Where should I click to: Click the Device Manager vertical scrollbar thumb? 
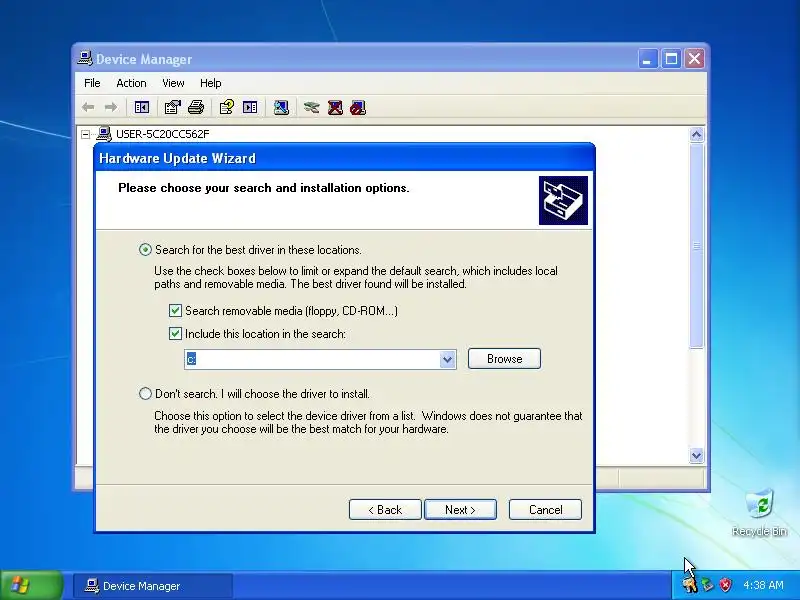click(x=696, y=245)
